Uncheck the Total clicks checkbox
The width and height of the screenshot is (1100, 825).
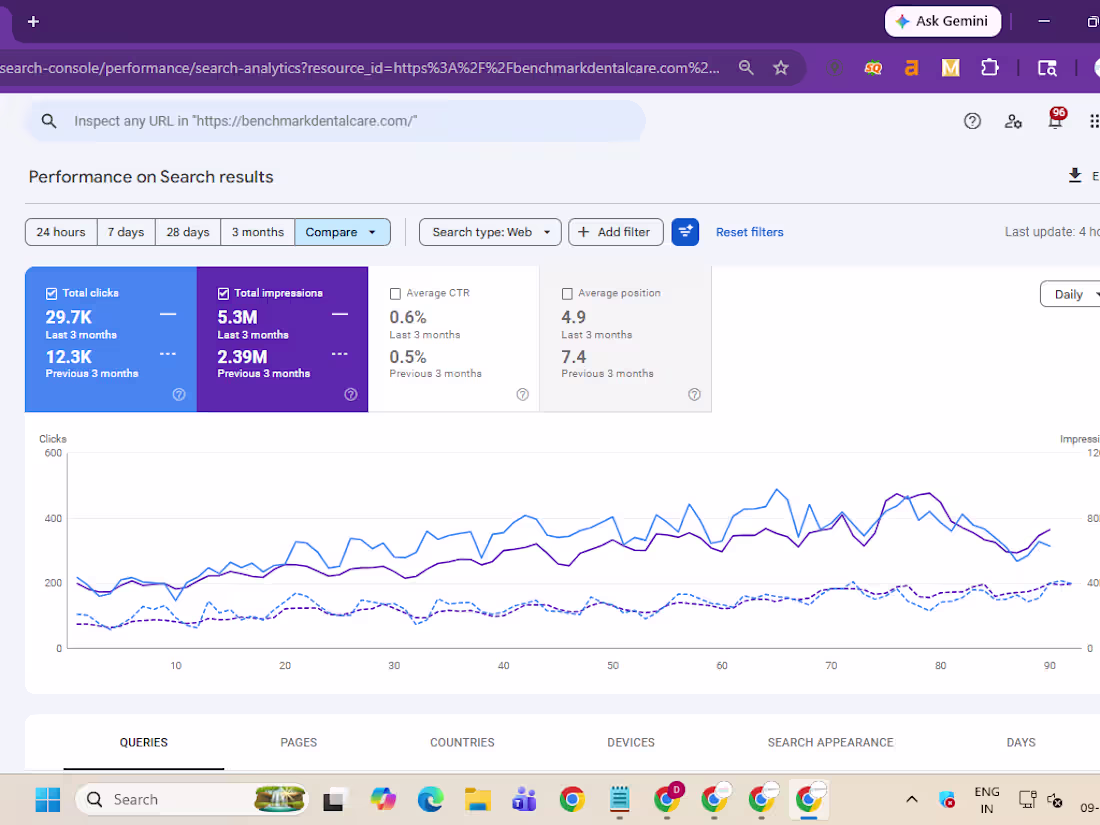click(x=51, y=294)
